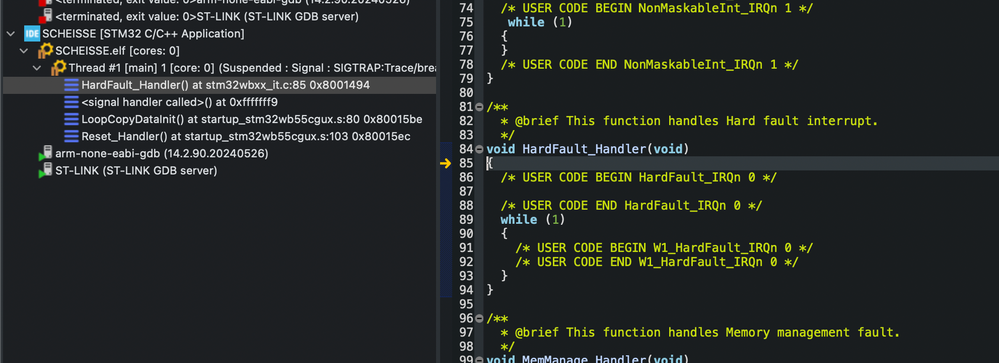Click line number 90 in the editor gutter
Screen dimensions: 999x363
(466, 233)
